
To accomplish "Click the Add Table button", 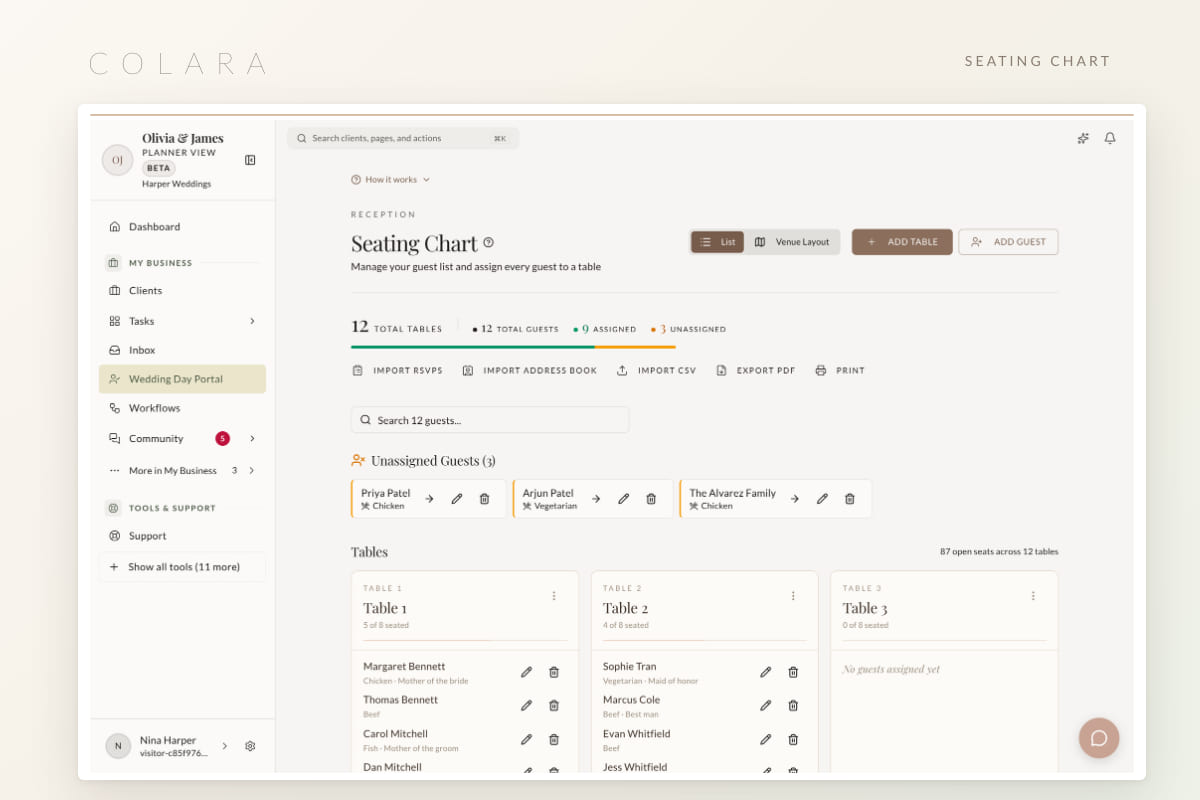I will point(902,242).
